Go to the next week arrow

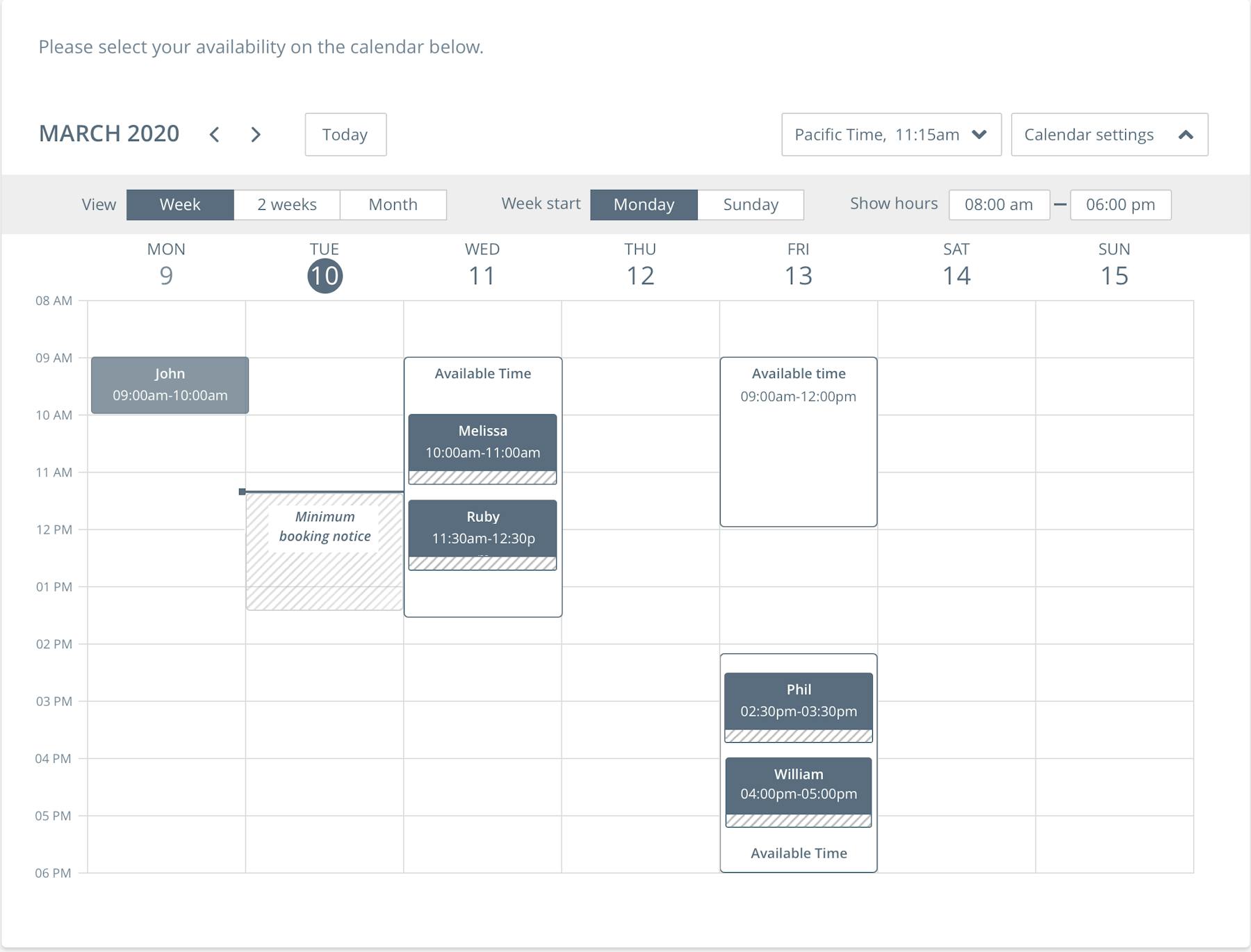pyautogui.click(x=256, y=135)
